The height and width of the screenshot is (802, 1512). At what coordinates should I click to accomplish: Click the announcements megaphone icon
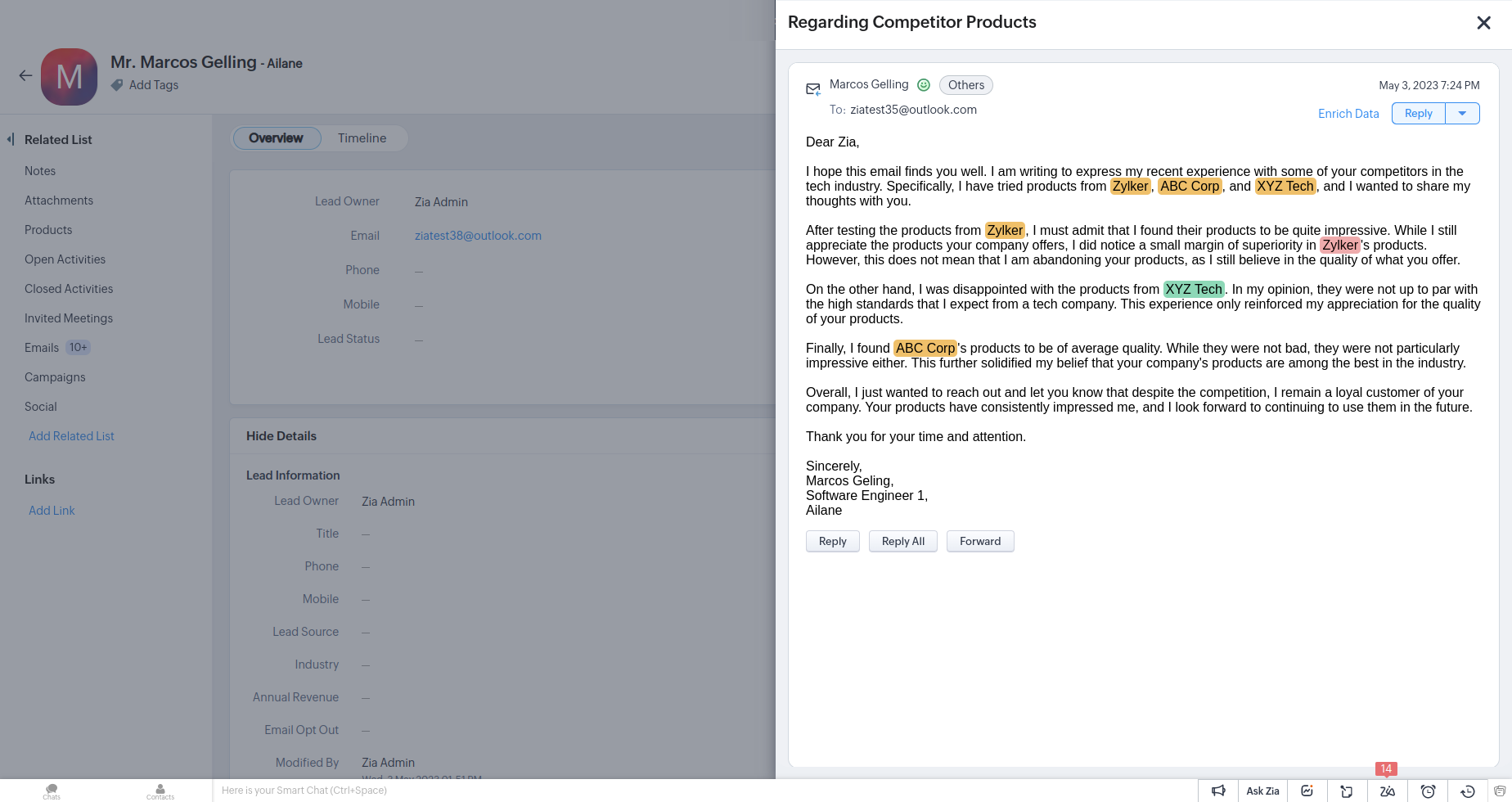(x=1218, y=791)
